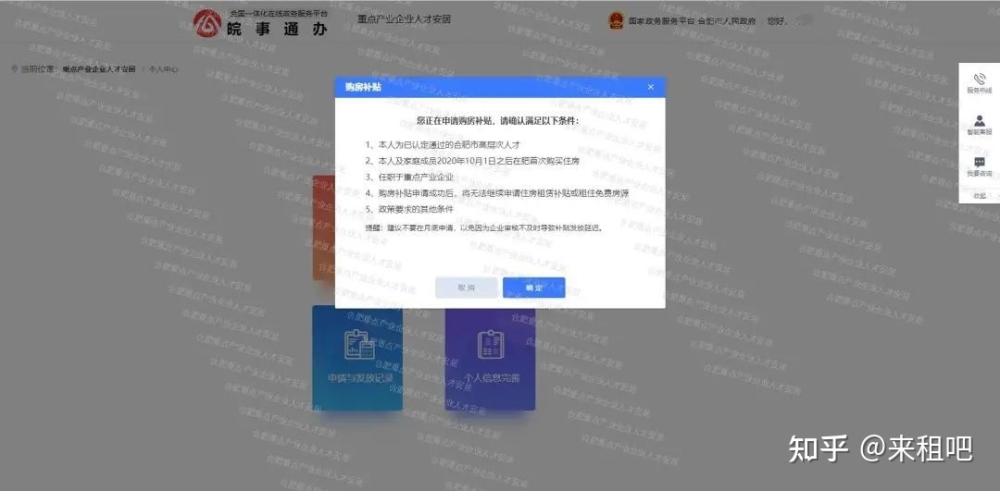This screenshot has height=491, width=1000.
Task: Click the 皖事通办 logo
Action: (x=261, y=23)
